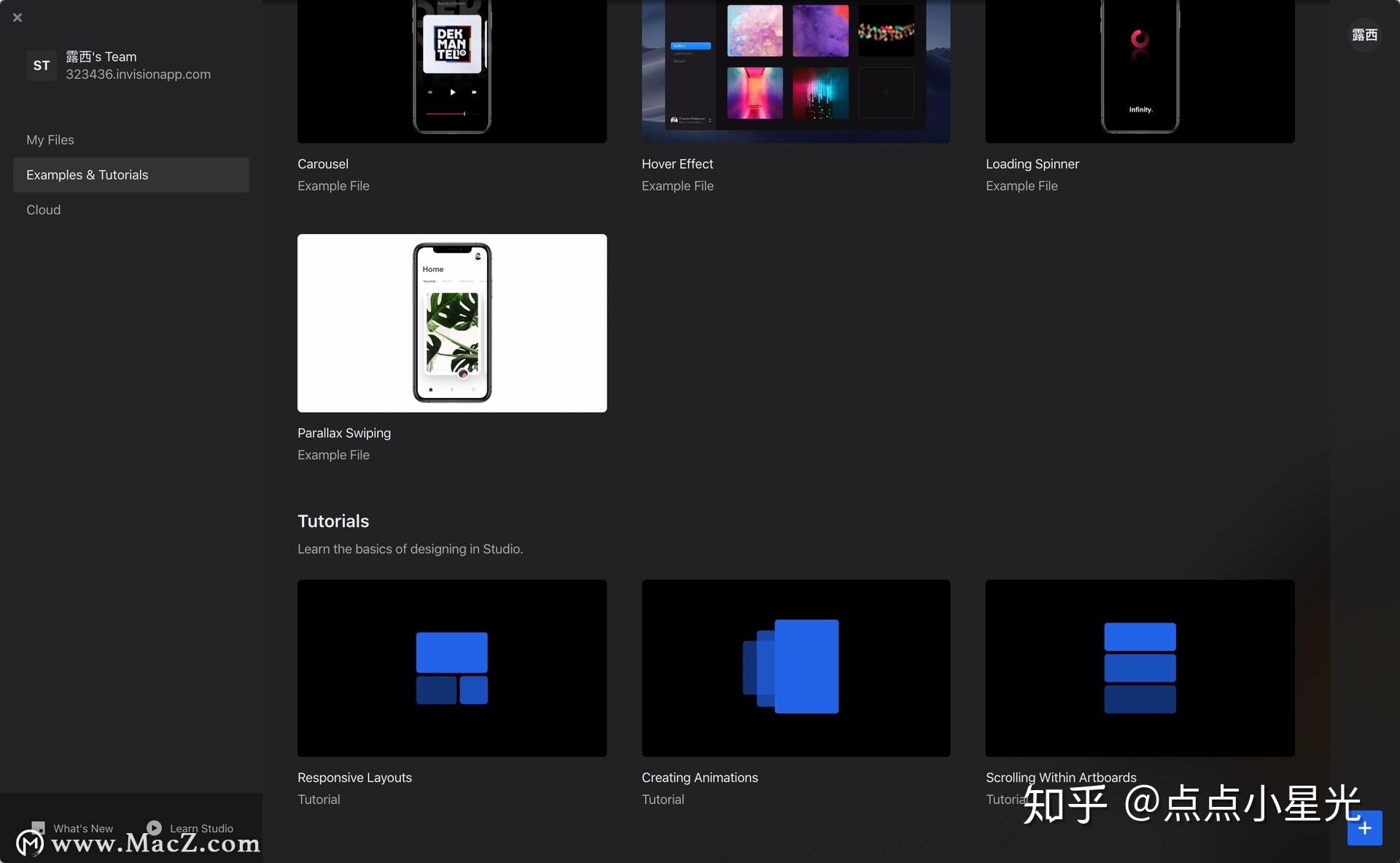
Task: Close the welcome window with the X
Action: point(17,17)
